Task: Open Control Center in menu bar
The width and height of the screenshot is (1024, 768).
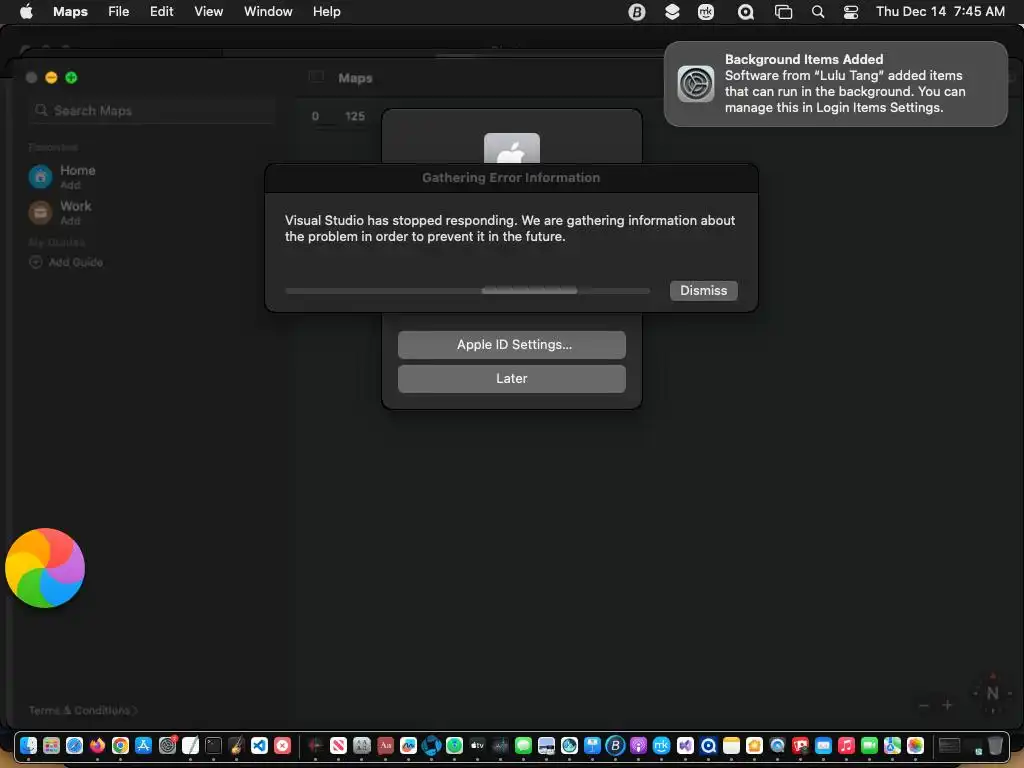Action: [851, 12]
